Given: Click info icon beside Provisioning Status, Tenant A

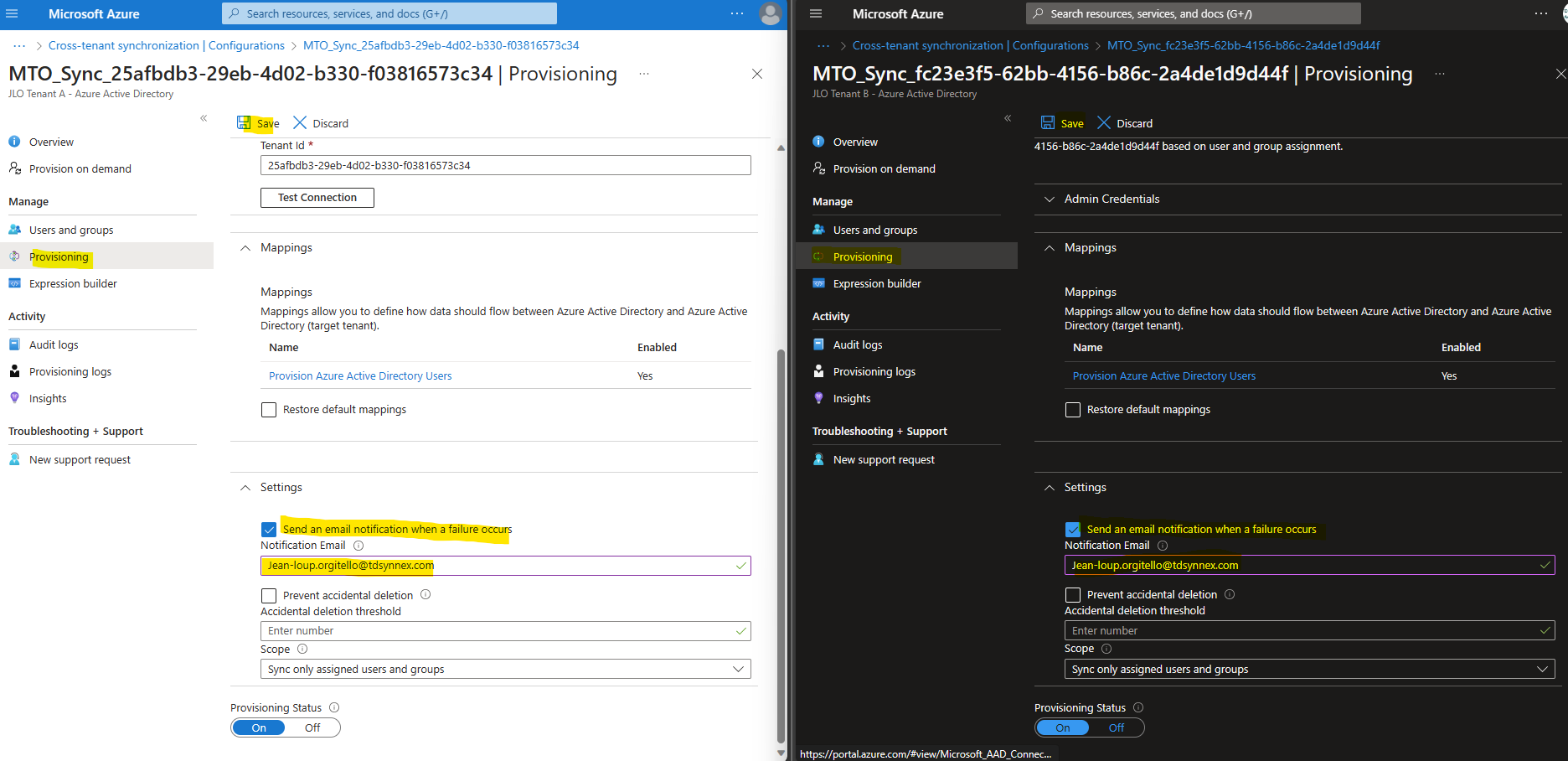Looking at the screenshot, I should [x=334, y=707].
